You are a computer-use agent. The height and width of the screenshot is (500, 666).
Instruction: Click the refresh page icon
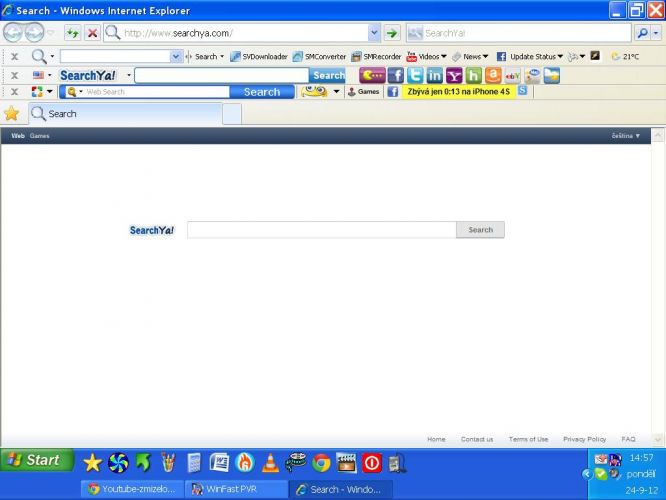[73, 33]
